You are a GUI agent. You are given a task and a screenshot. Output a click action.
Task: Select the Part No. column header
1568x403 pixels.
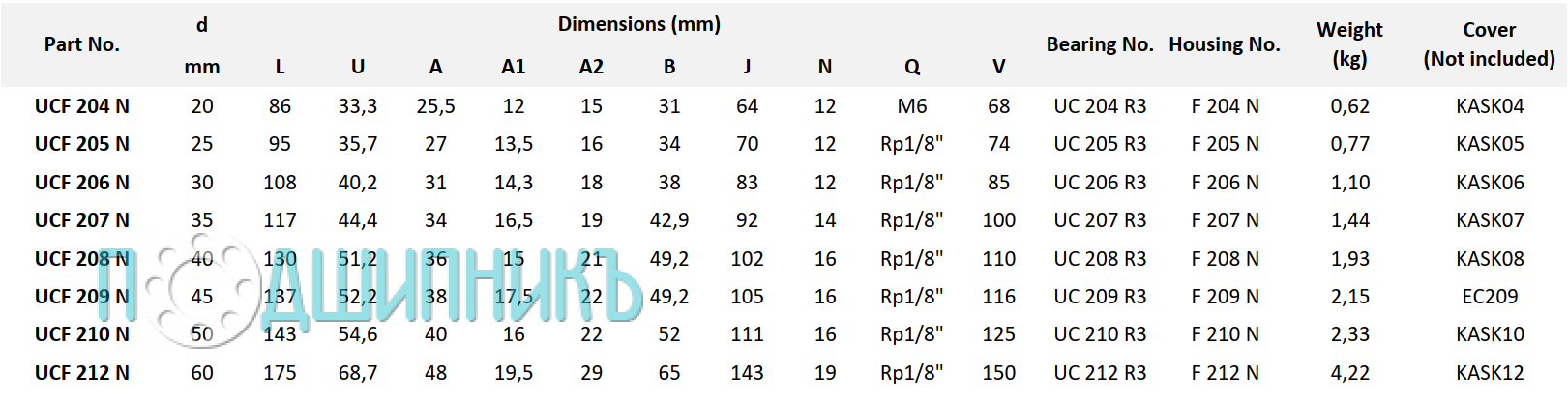pos(82,44)
